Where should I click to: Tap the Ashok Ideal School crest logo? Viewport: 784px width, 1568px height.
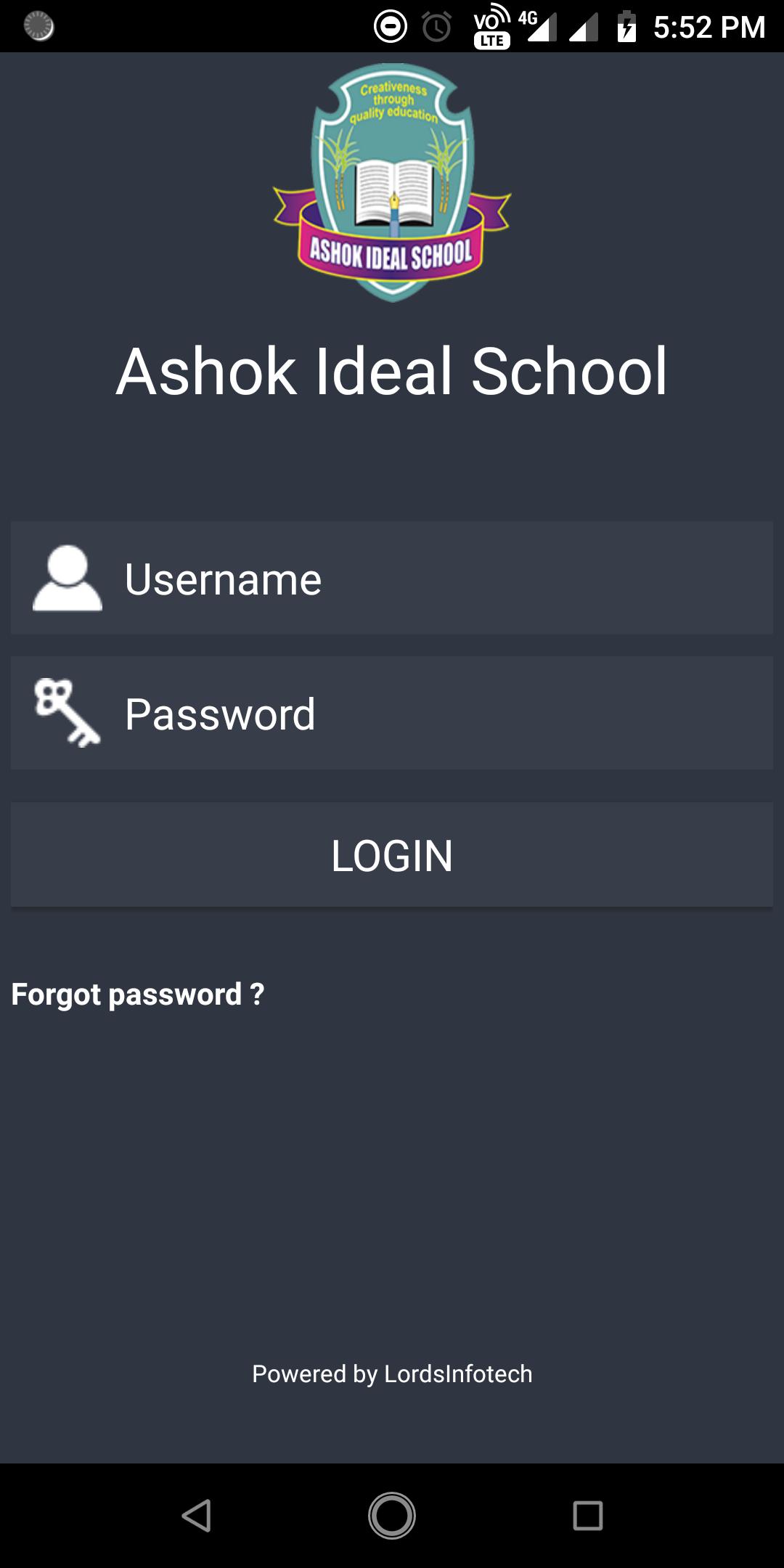[x=392, y=181]
